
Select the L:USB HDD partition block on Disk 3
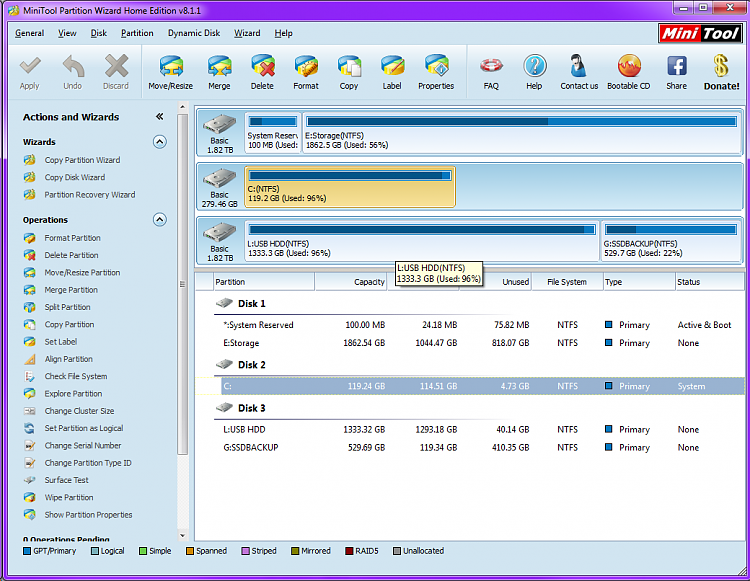[421, 241]
